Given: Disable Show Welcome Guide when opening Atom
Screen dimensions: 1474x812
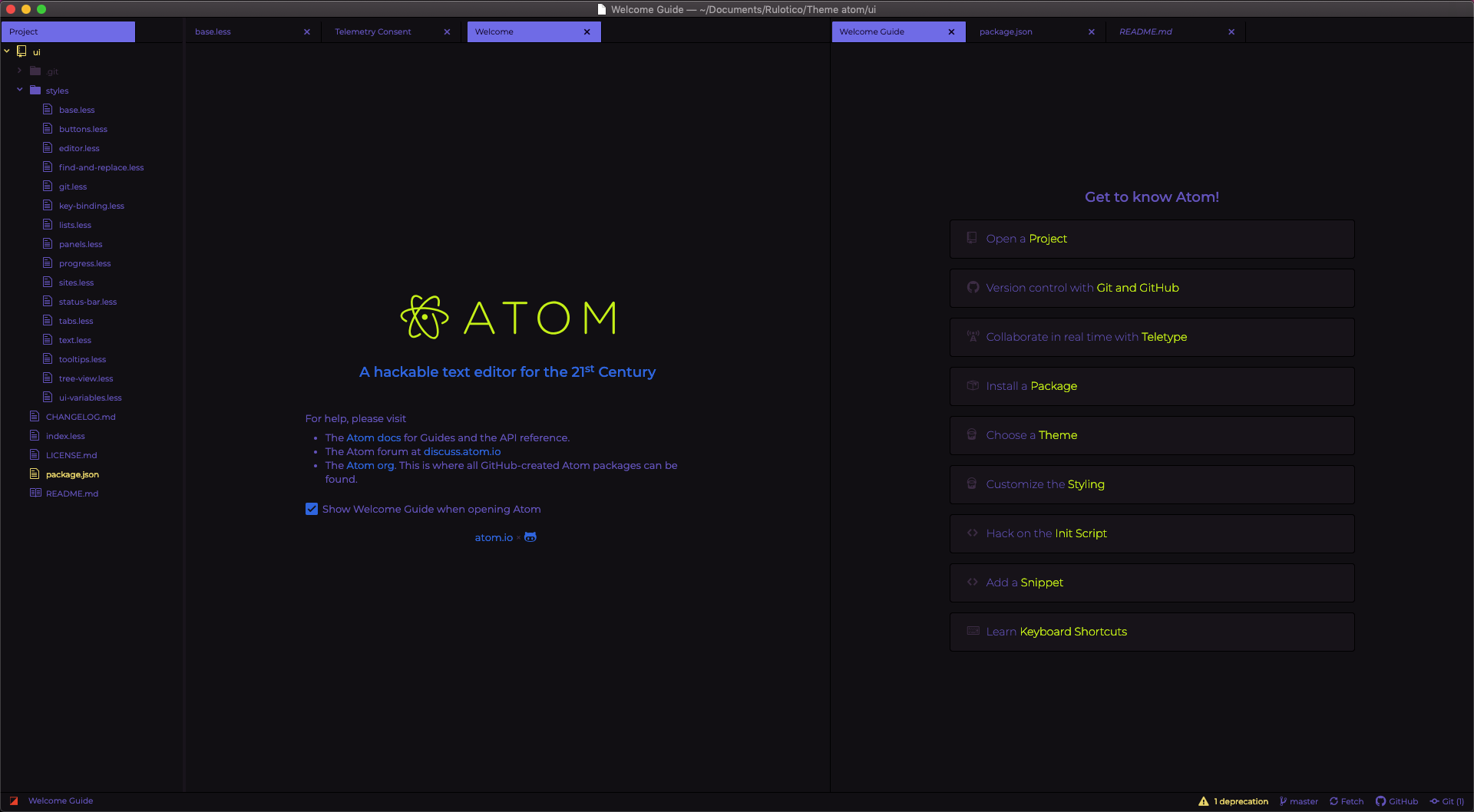Looking at the screenshot, I should pyautogui.click(x=311, y=509).
